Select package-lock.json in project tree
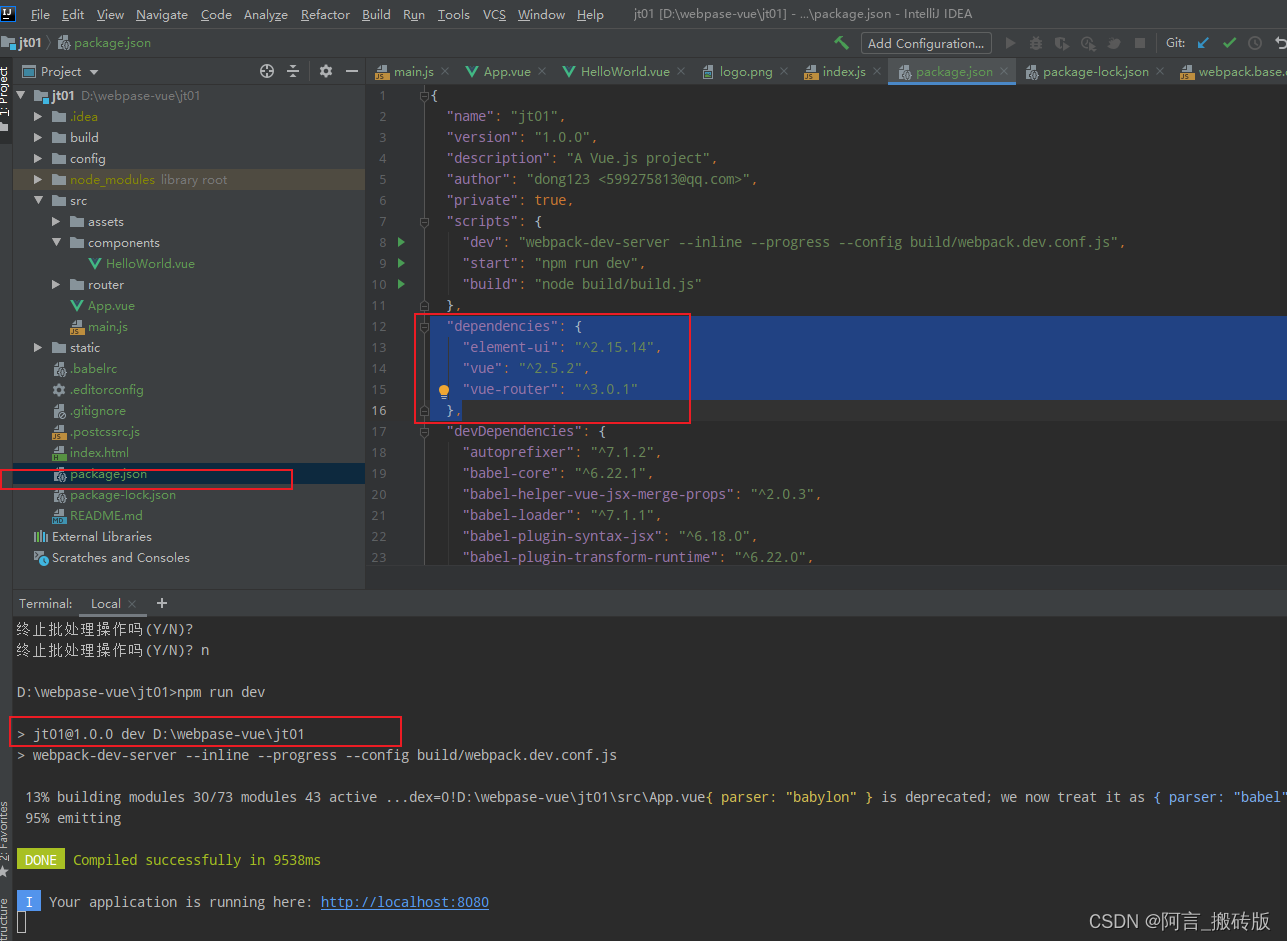Image resolution: width=1287 pixels, height=941 pixels. (122, 494)
